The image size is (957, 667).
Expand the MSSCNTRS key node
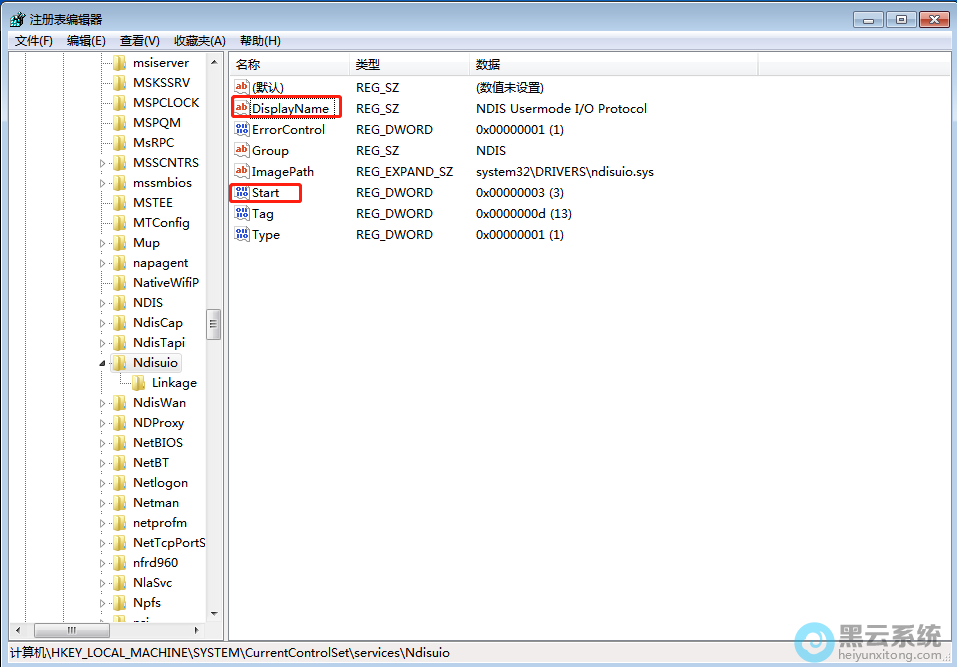coord(102,163)
